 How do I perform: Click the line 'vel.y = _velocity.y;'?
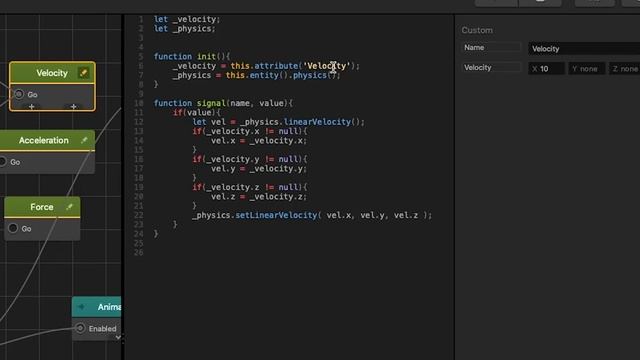(x=259, y=169)
